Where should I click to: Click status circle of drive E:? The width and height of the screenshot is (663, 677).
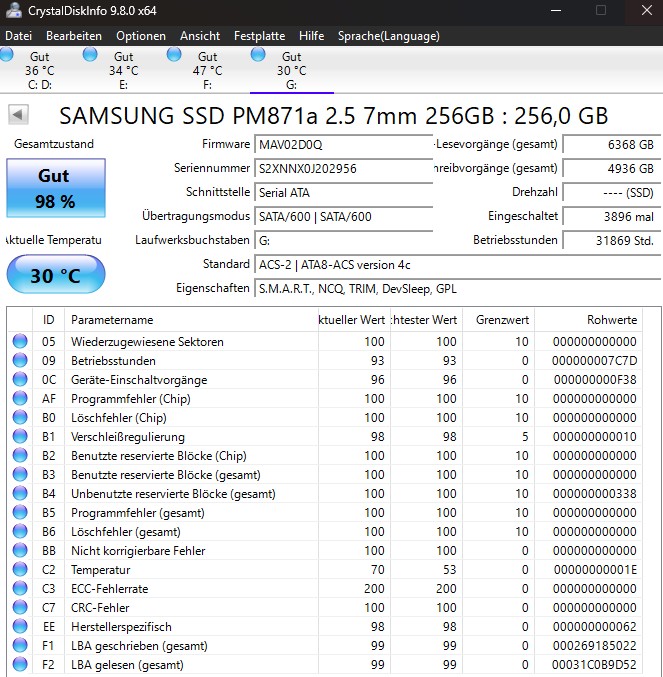click(x=90, y=55)
